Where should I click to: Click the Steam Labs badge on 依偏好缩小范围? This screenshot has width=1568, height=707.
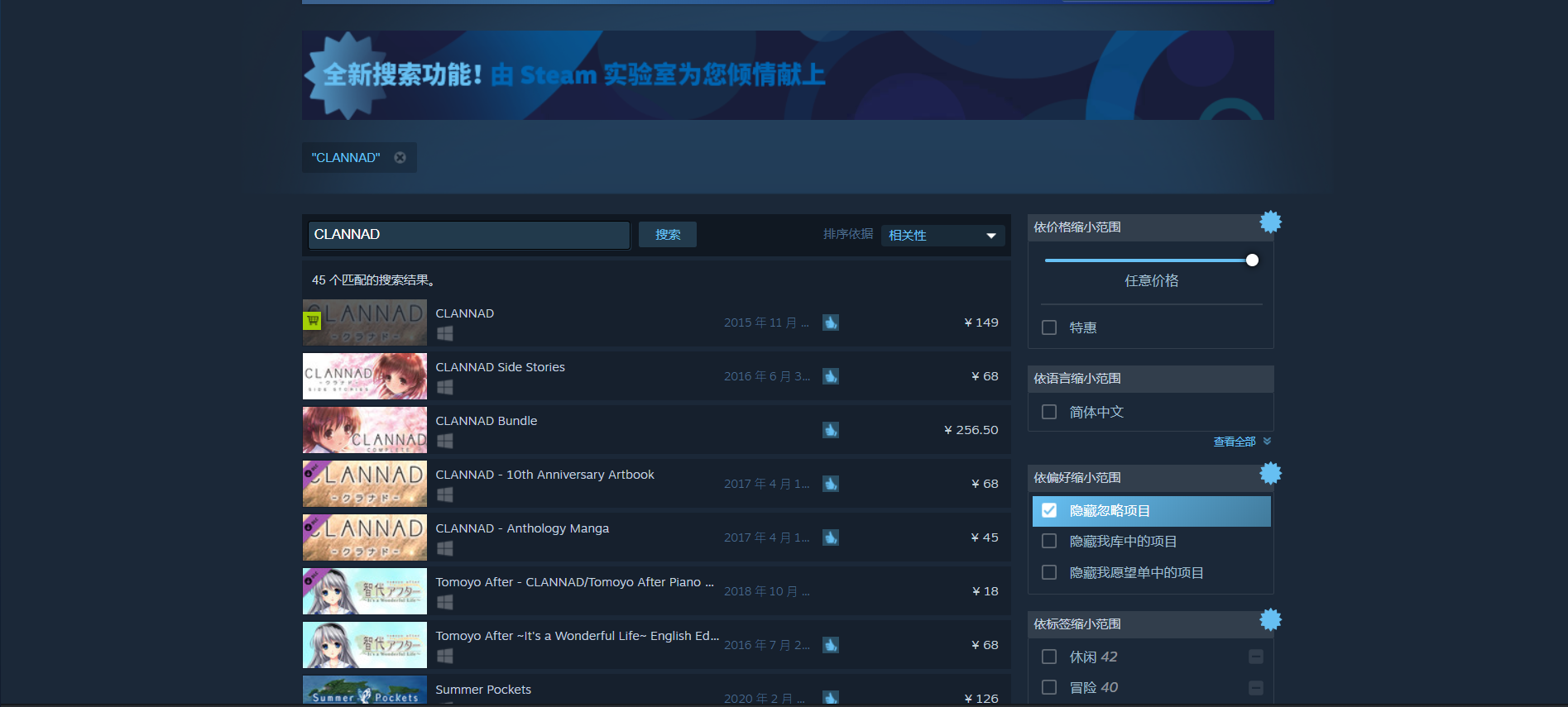1270,473
